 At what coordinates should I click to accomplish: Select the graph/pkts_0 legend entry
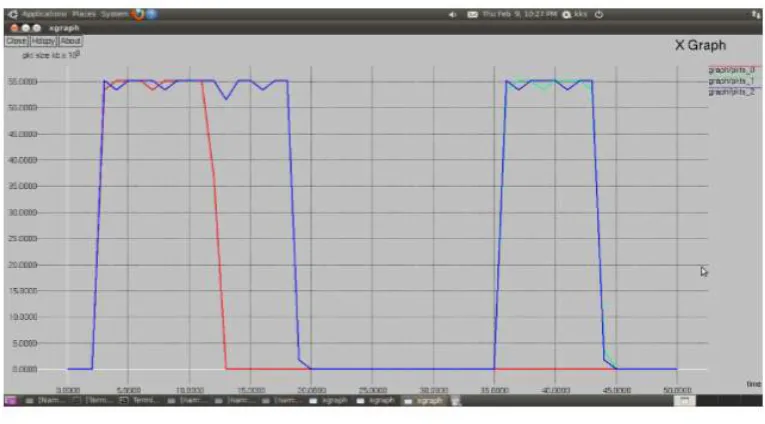coord(731,70)
